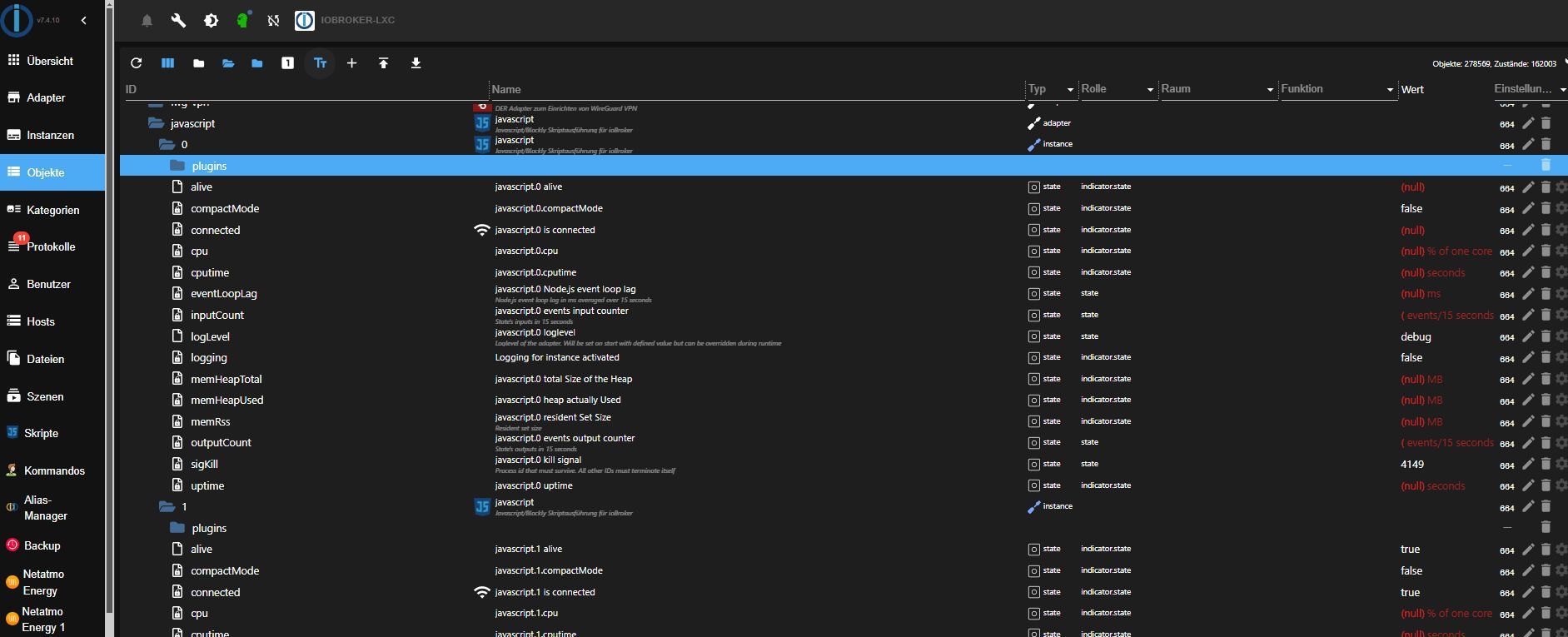Image resolution: width=1568 pixels, height=637 pixels.
Task: Refresh the objects tree
Action: tap(137, 63)
